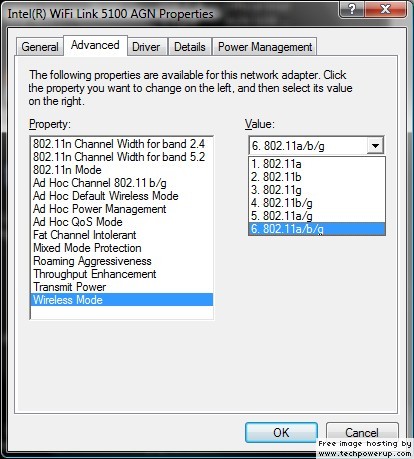Choose option 2. 802.11b
The height and width of the screenshot is (459, 414).
pyautogui.click(x=317, y=177)
